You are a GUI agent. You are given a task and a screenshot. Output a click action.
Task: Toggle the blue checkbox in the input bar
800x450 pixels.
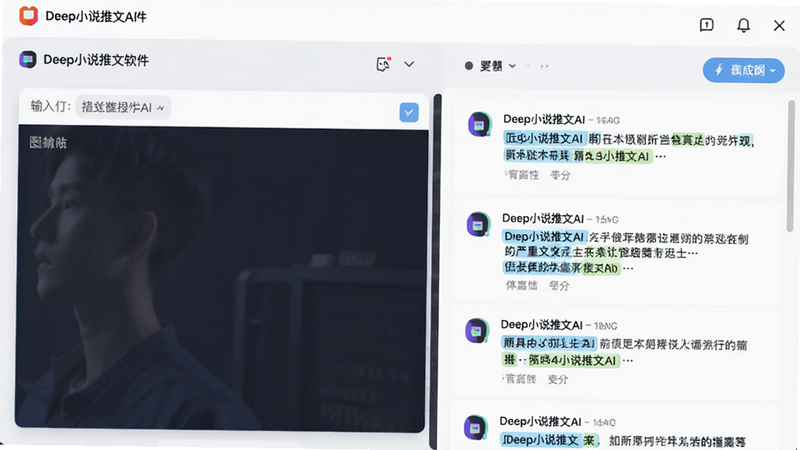[409, 112]
